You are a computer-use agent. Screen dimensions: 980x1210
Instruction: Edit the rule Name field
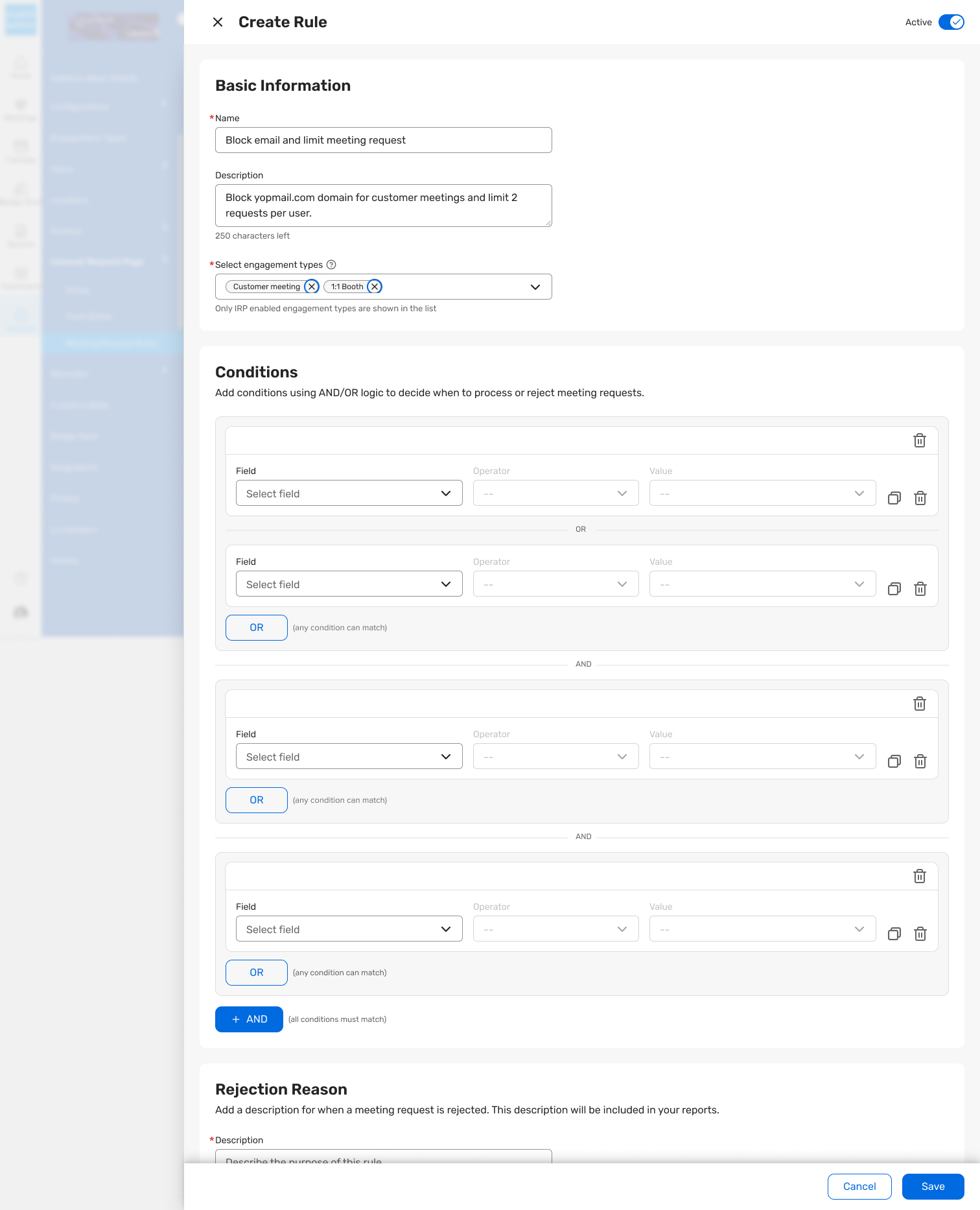coord(383,140)
